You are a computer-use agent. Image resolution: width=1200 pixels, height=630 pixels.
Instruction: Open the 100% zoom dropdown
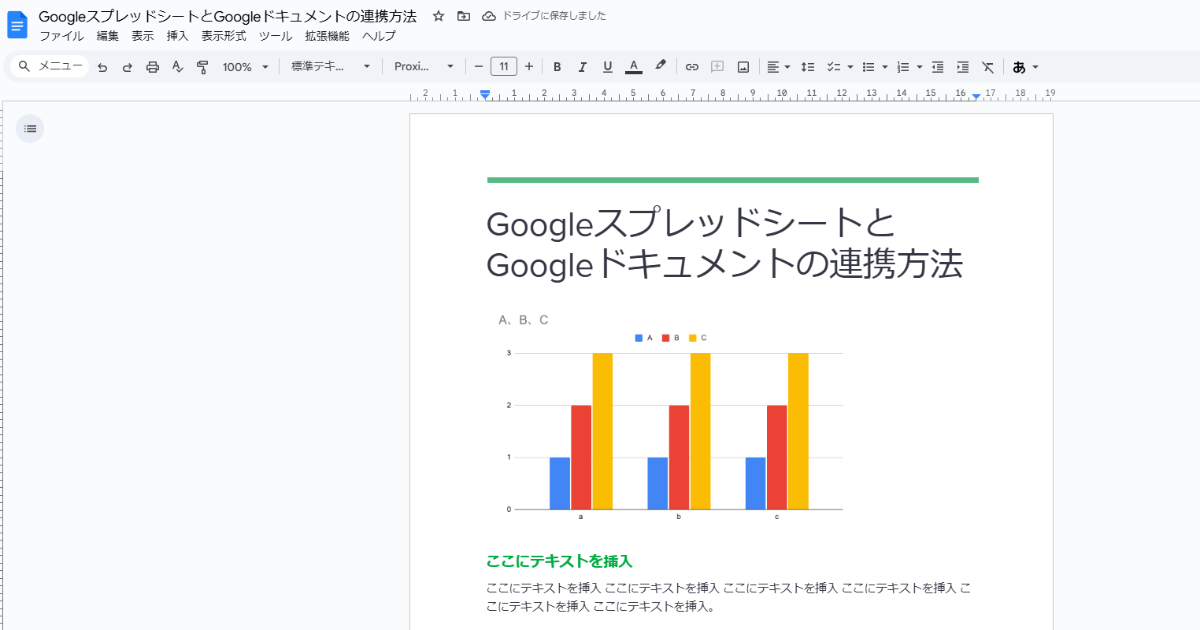coord(245,67)
